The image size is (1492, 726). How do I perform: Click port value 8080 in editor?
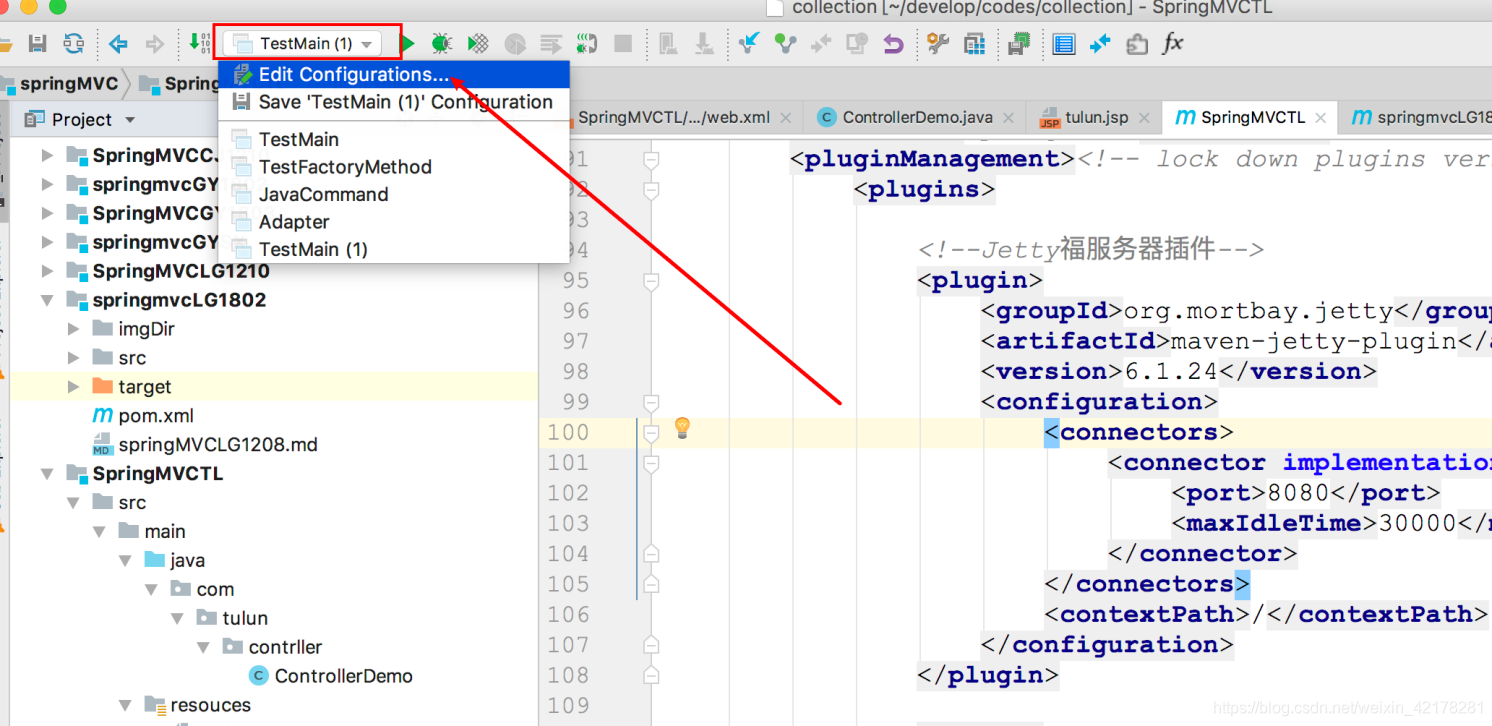[x=1297, y=493]
